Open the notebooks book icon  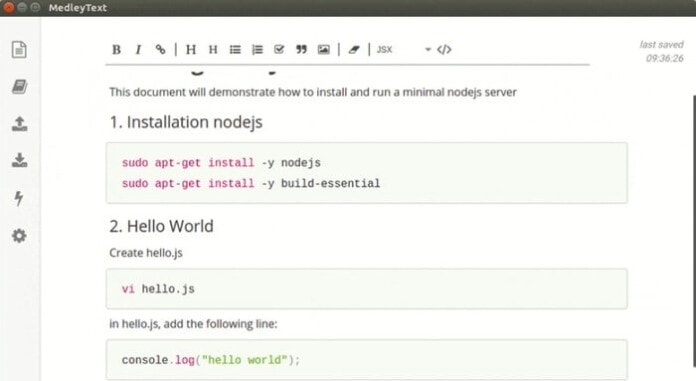[19, 87]
